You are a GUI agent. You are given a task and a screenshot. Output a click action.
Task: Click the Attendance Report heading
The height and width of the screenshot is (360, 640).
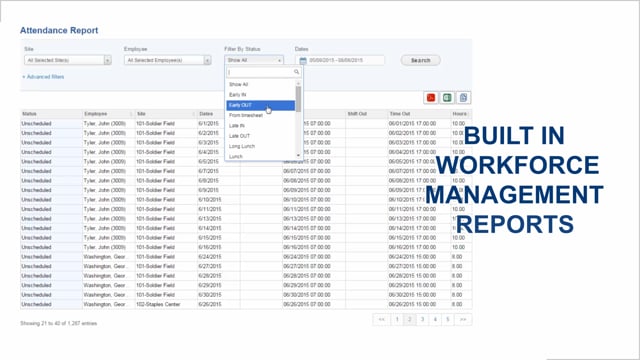coord(59,30)
